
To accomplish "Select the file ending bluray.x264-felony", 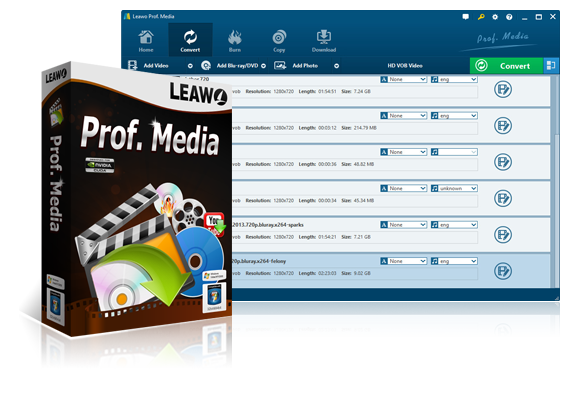I will [x=259, y=261].
